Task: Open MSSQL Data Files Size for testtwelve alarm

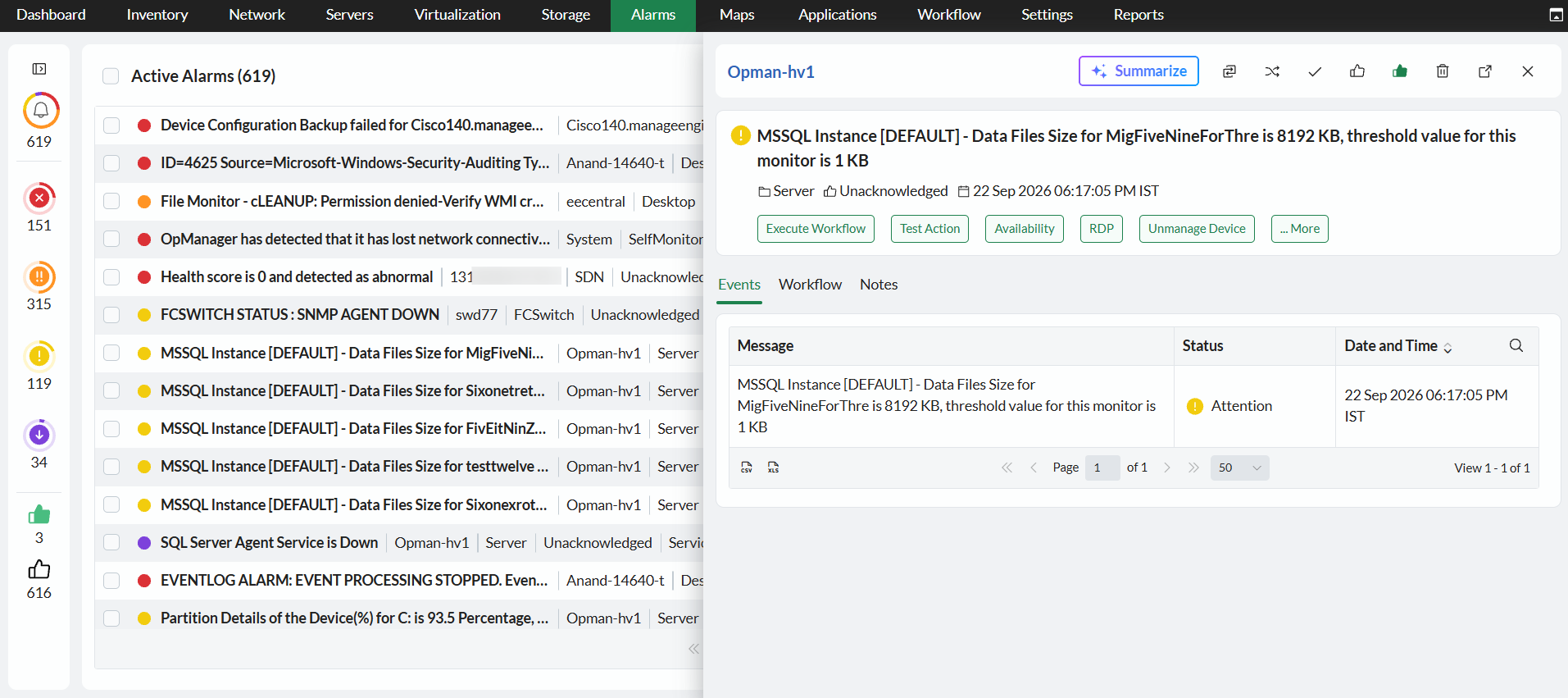Action: pyautogui.click(x=354, y=467)
